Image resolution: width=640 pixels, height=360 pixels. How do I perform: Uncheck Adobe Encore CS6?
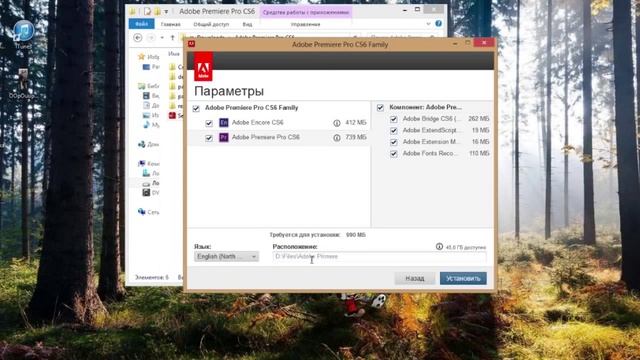pyautogui.click(x=209, y=123)
